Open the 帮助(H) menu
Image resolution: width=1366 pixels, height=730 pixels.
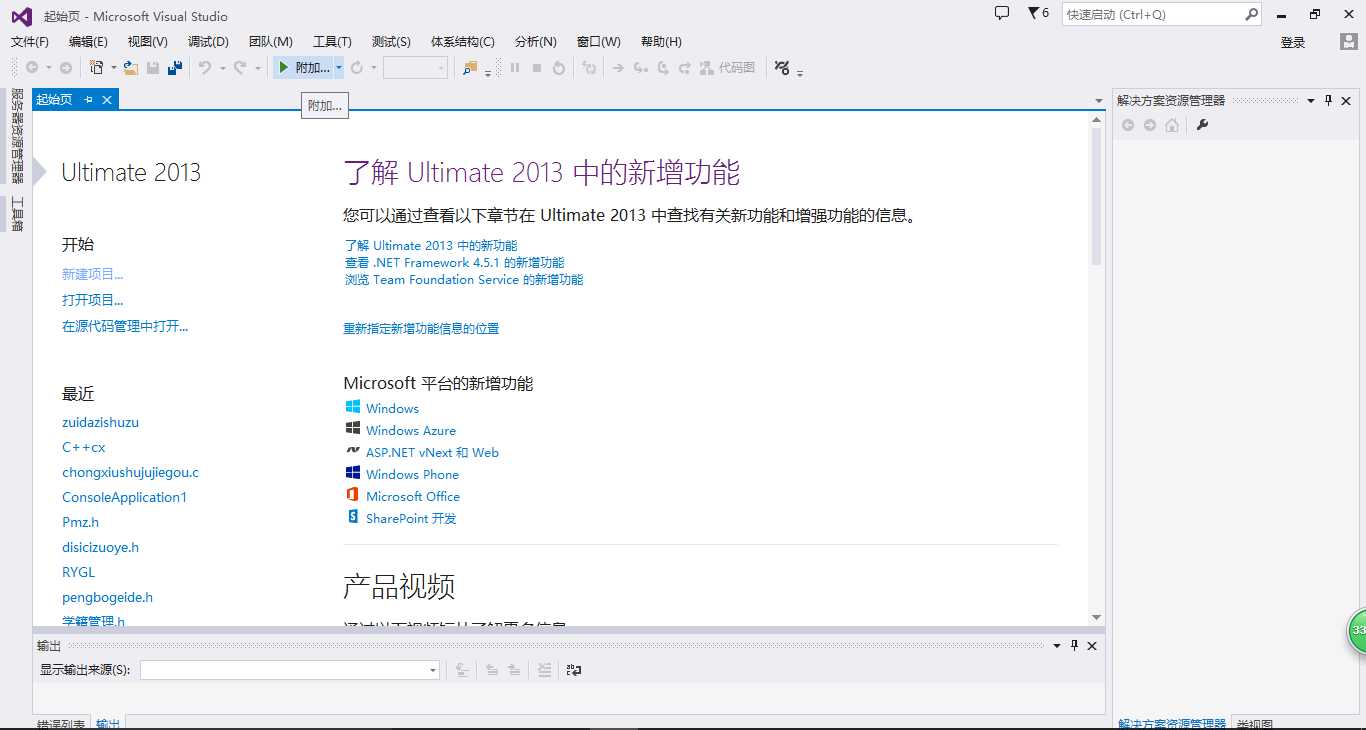[661, 41]
